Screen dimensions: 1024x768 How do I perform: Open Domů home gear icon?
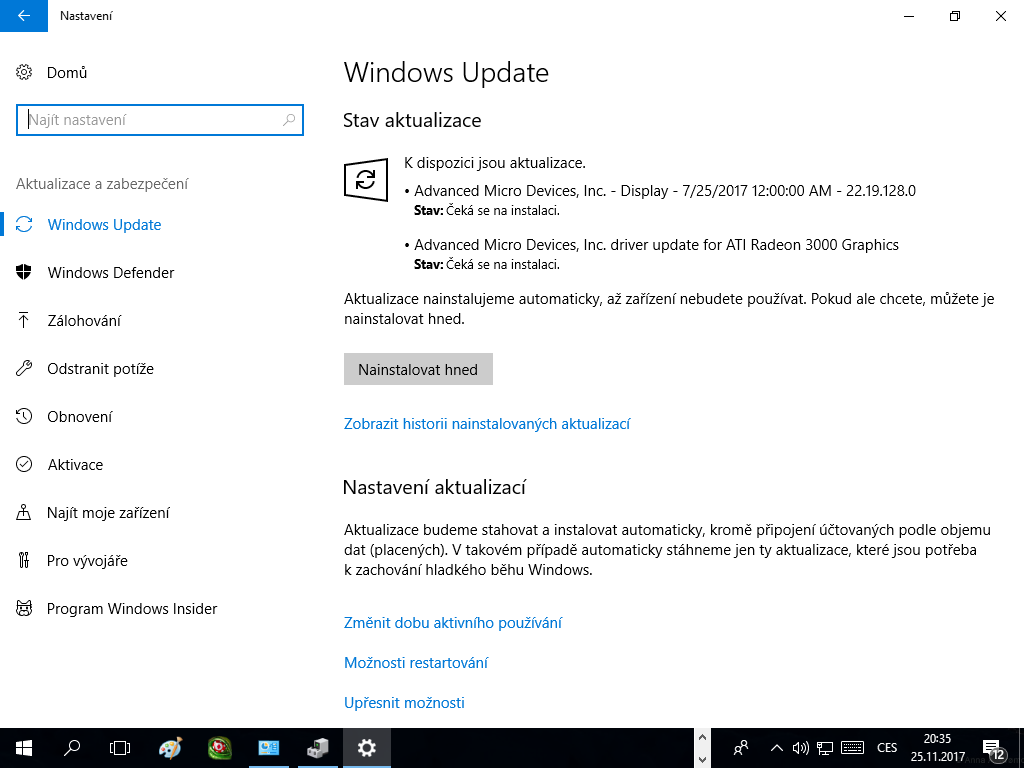[x=24, y=72]
